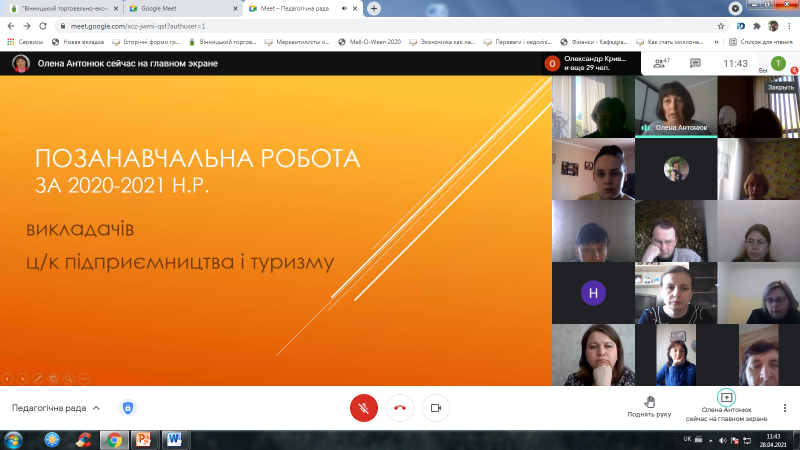Open Історичні форми гр... bookmark
The width and height of the screenshot is (800, 450).
pyautogui.click(x=146, y=42)
